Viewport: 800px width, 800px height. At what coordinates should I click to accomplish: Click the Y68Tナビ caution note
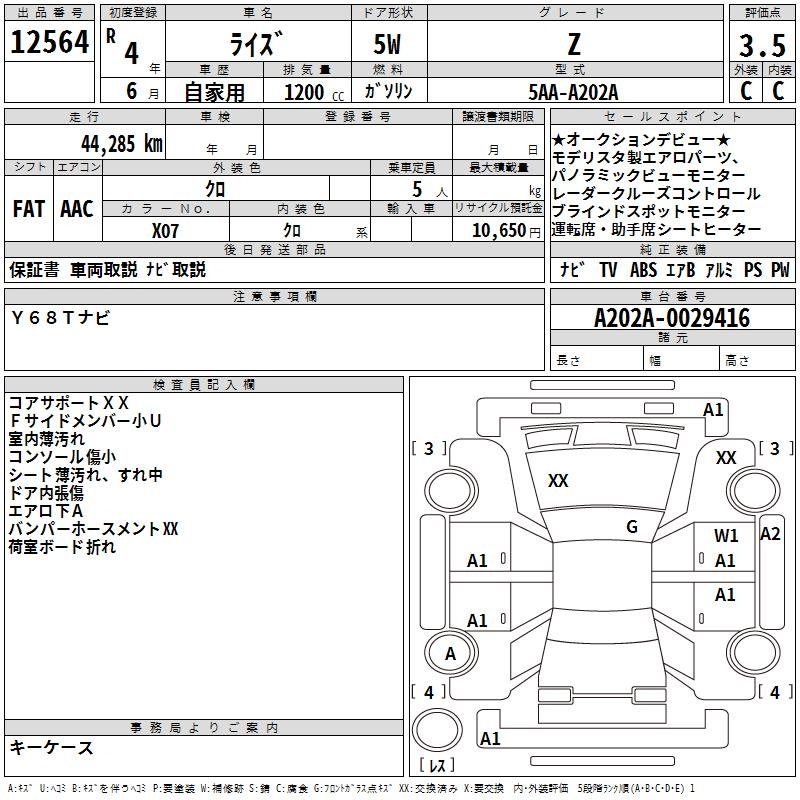point(61,317)
